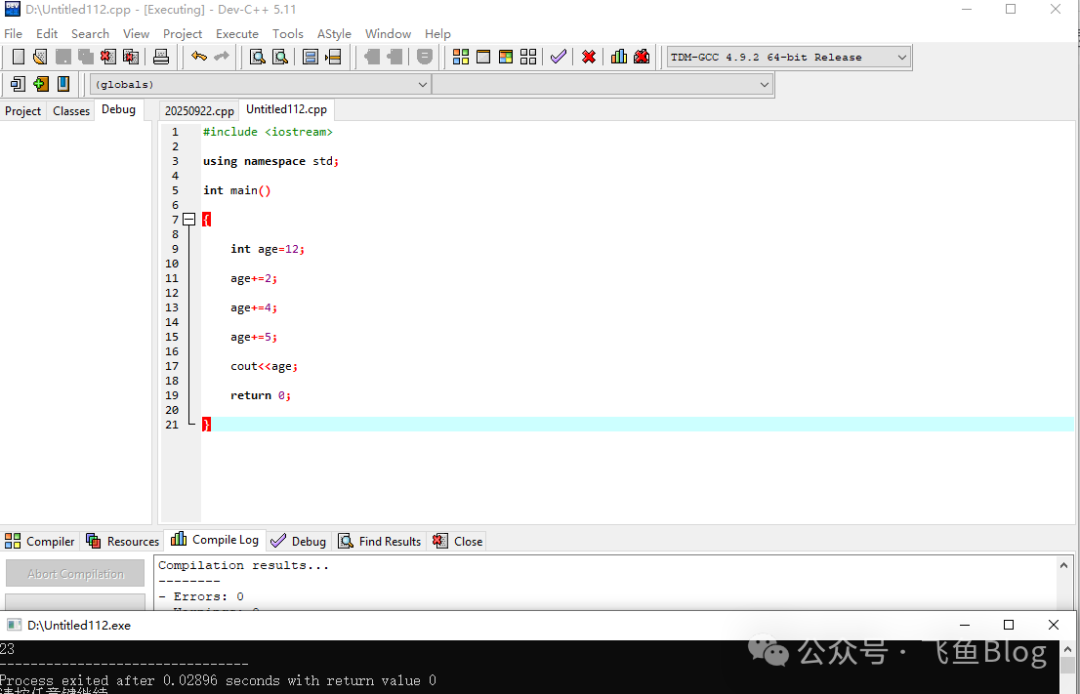1080x694 pixels.
Task: Collapse the code fold at line 7
Action: click(189, 220)
